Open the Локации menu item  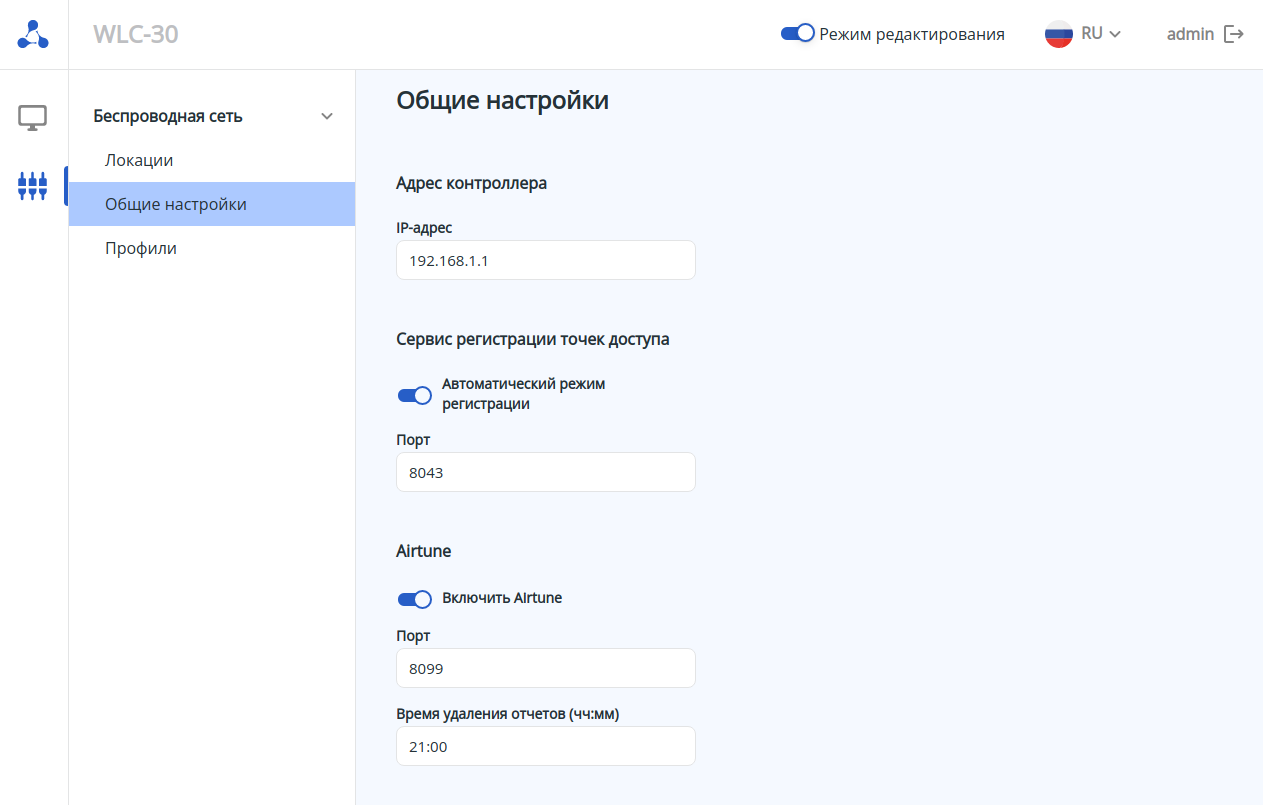pyautogui.click(x=139, y=160)
